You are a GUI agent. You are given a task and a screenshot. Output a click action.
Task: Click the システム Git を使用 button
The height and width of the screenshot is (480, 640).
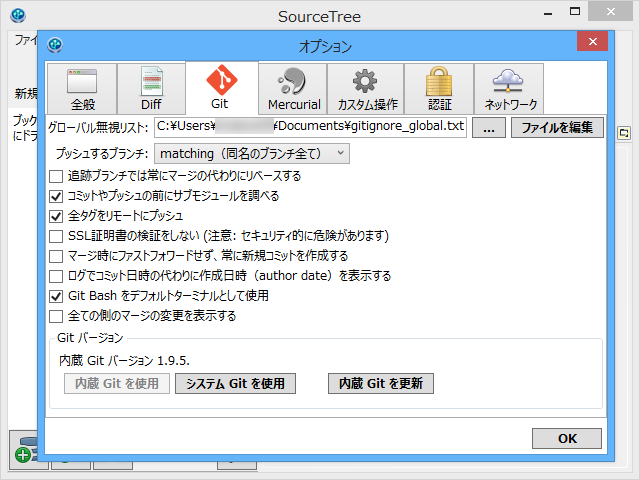[x=236, y=384]
